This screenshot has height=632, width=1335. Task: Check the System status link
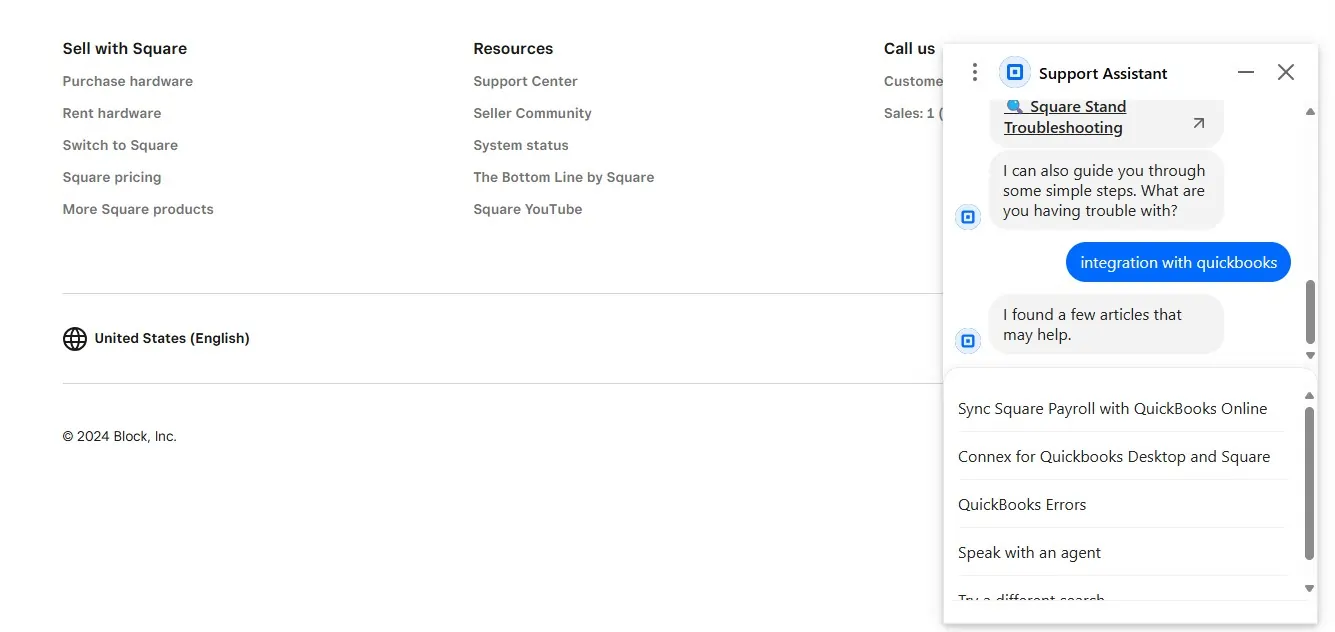[520, 145]
